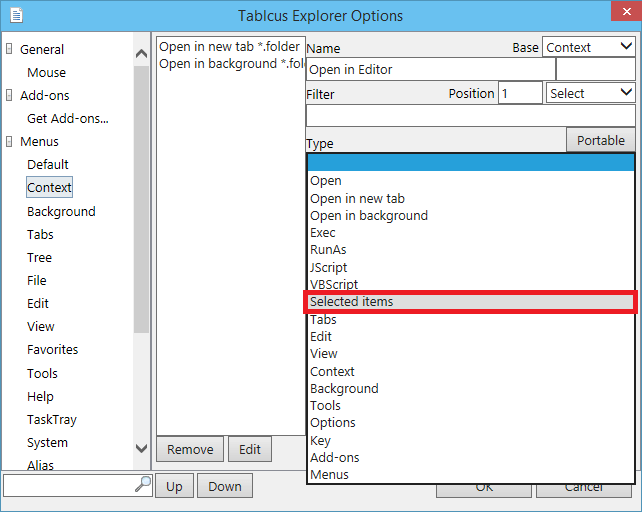The width and height of the screenshot is (642, 512).
Task: Select Mouse in the options tree
Action: pyautogui.click(x=46, y=72)
